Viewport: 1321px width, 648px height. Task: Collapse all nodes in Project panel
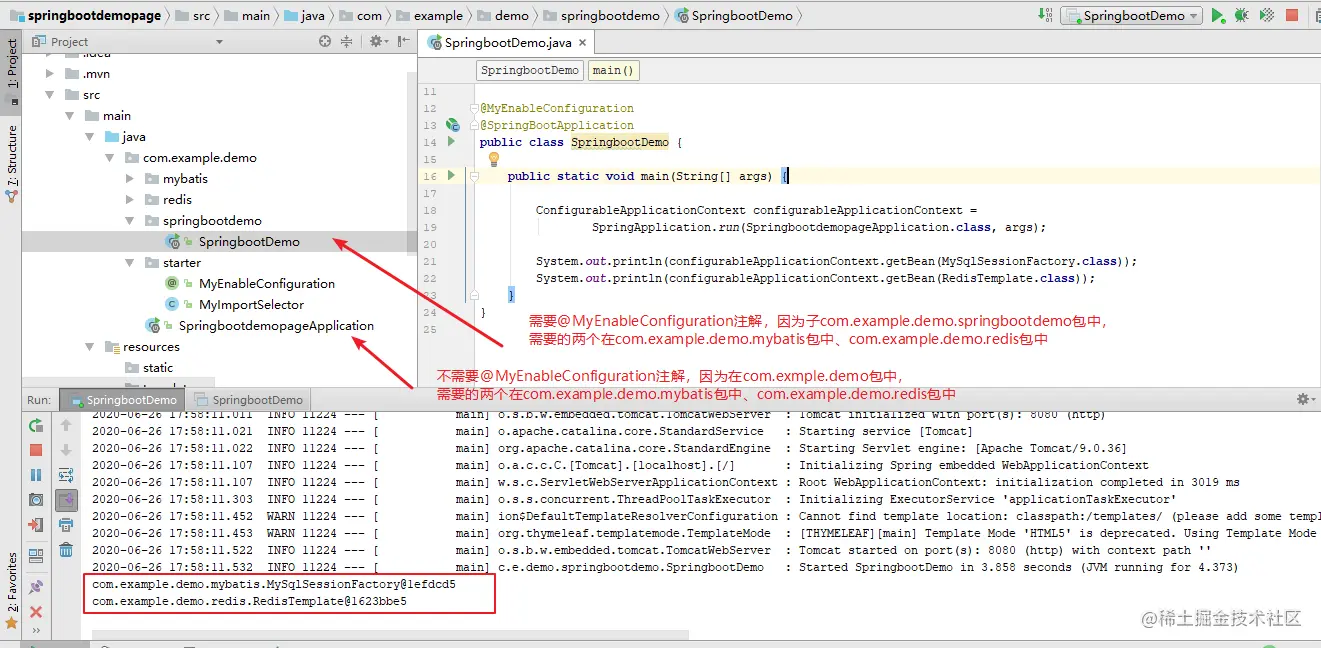pyautogui.click(x=347, y=41)
